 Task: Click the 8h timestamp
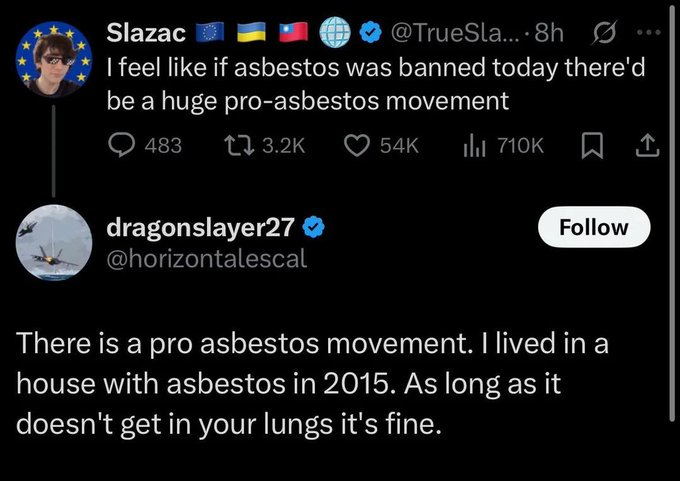550,33
